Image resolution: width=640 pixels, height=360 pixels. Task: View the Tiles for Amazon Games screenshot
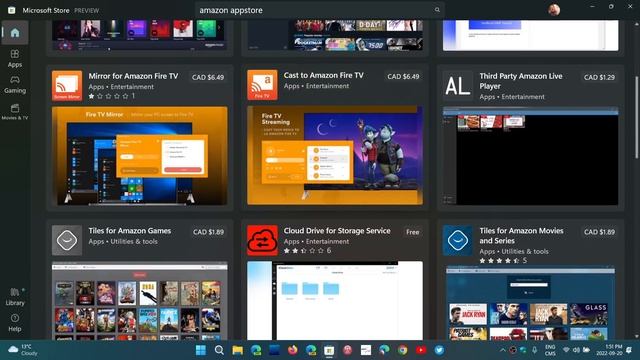tap(140, 301)
